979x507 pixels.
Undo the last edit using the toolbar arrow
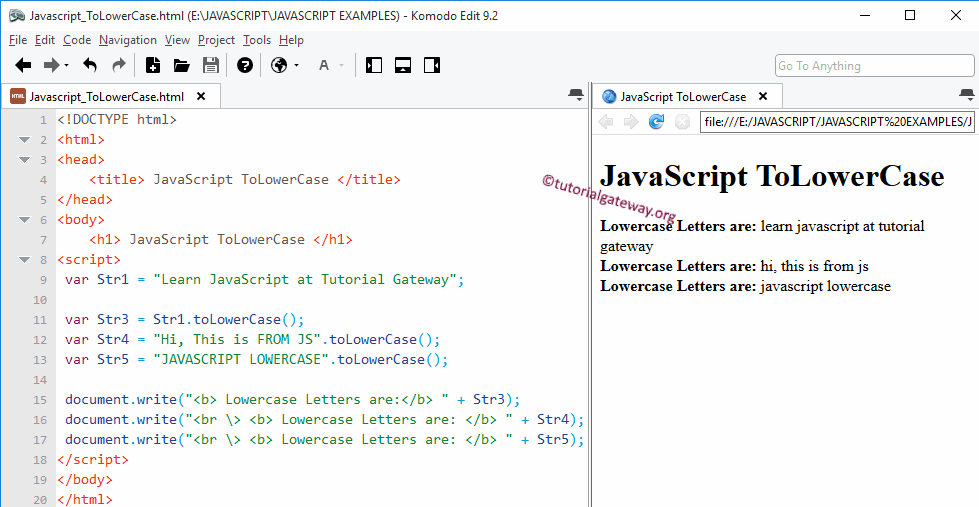[x=90, y=66]
